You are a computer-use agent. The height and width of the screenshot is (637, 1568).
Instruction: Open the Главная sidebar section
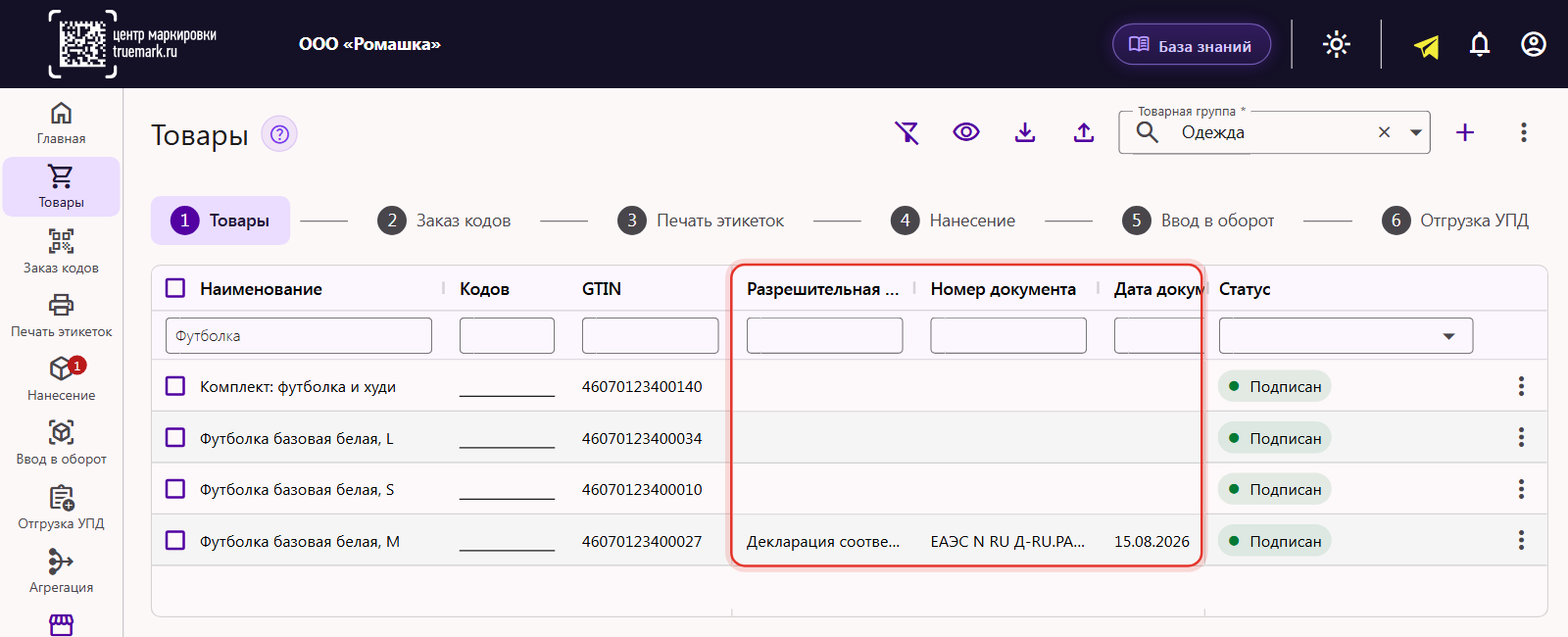point(61,123)
